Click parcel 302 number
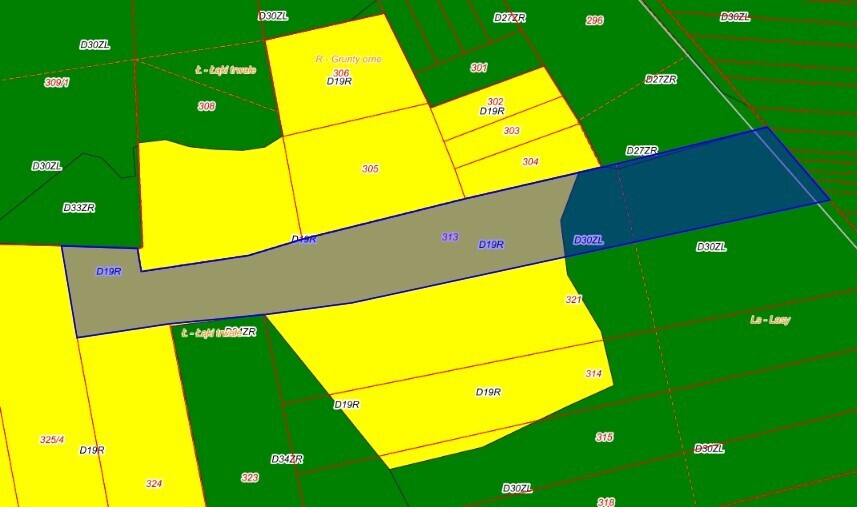Image resolution: width=857 pixels, height=507 pixels. pyautogui.click(x=495, y=102)
